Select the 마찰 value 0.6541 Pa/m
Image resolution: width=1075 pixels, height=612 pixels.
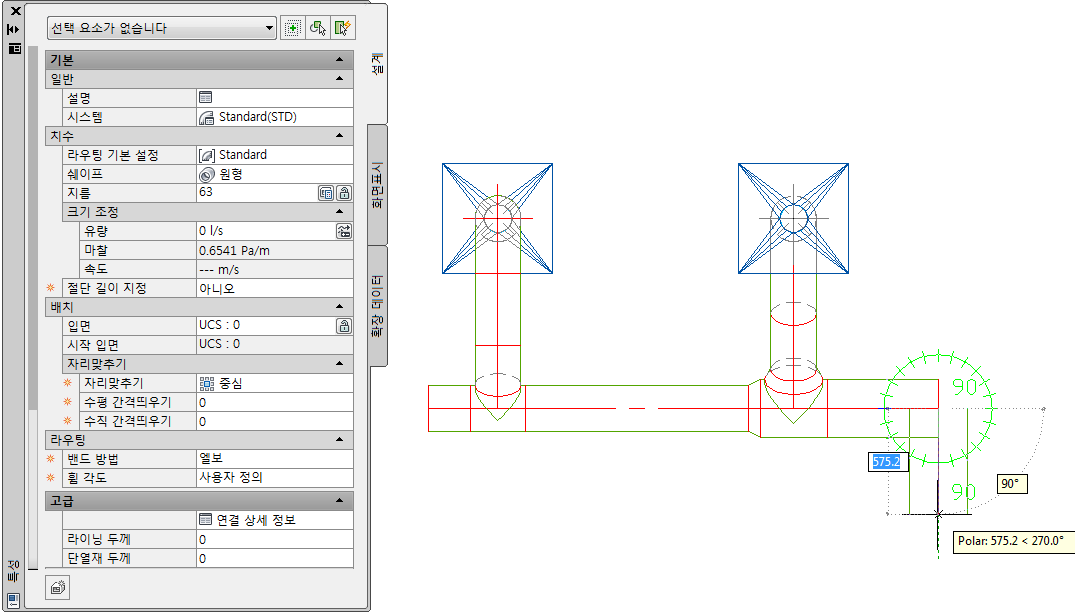coord(275,250)
